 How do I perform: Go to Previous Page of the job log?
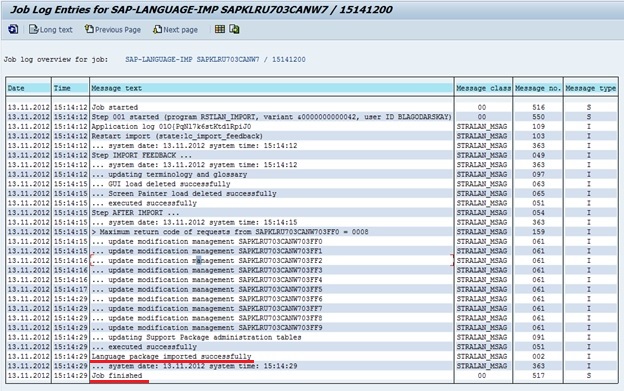pyautogui.click(x=113, y=29)
